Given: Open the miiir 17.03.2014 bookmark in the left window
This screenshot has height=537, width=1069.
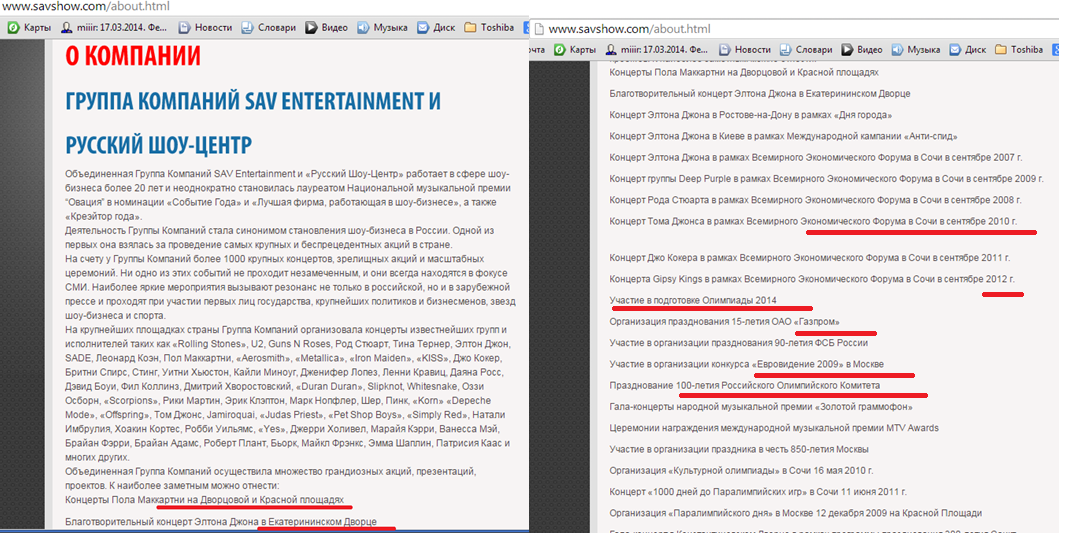Looking at the screenshot, I should pos(119,28).
